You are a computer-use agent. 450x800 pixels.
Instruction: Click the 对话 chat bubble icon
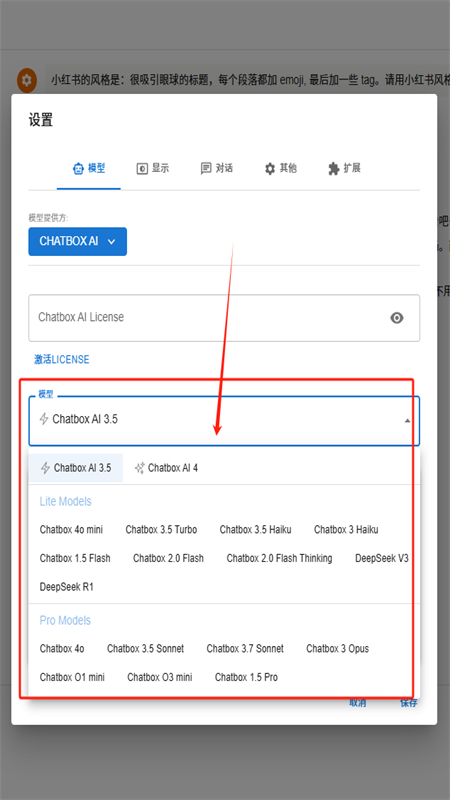click(206, 169)
